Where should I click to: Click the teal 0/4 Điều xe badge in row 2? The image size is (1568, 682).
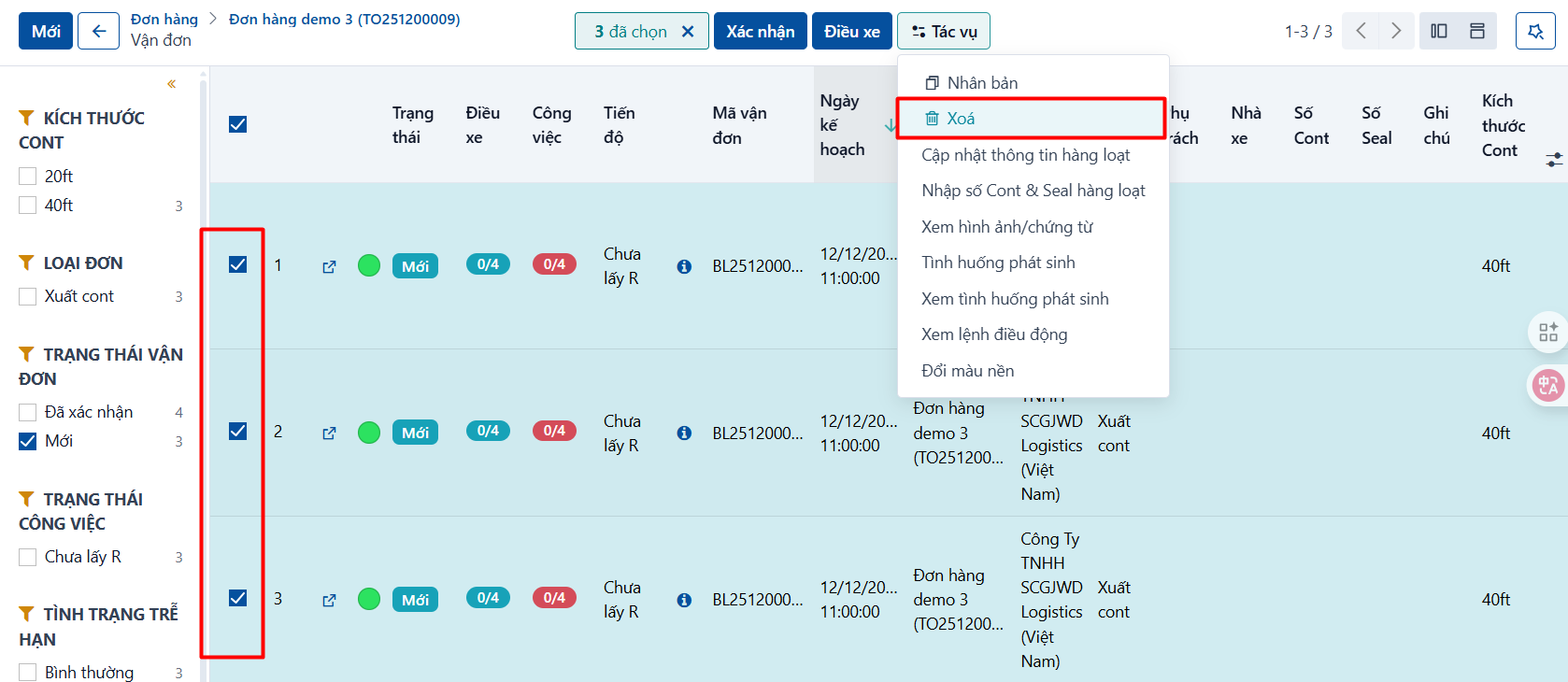pyautogui.click(x=488, y=431)
